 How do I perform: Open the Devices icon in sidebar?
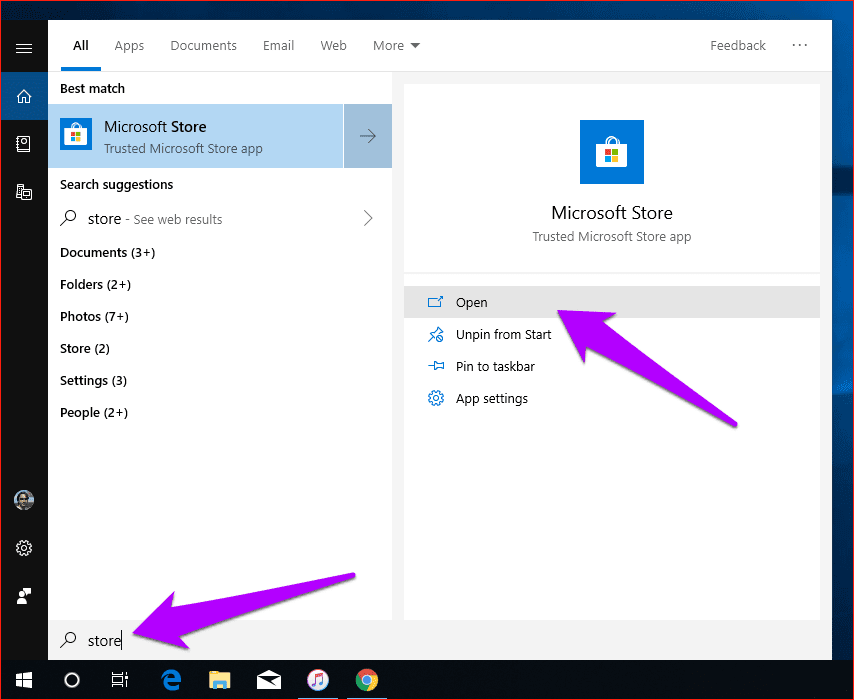point(23,192)
